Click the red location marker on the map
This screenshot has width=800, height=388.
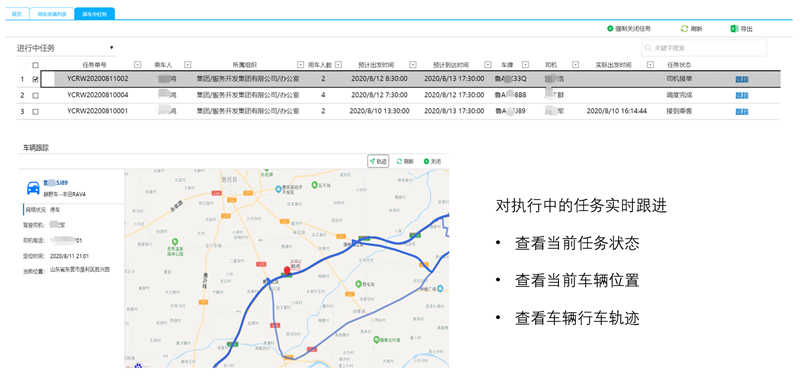[287, 270]
